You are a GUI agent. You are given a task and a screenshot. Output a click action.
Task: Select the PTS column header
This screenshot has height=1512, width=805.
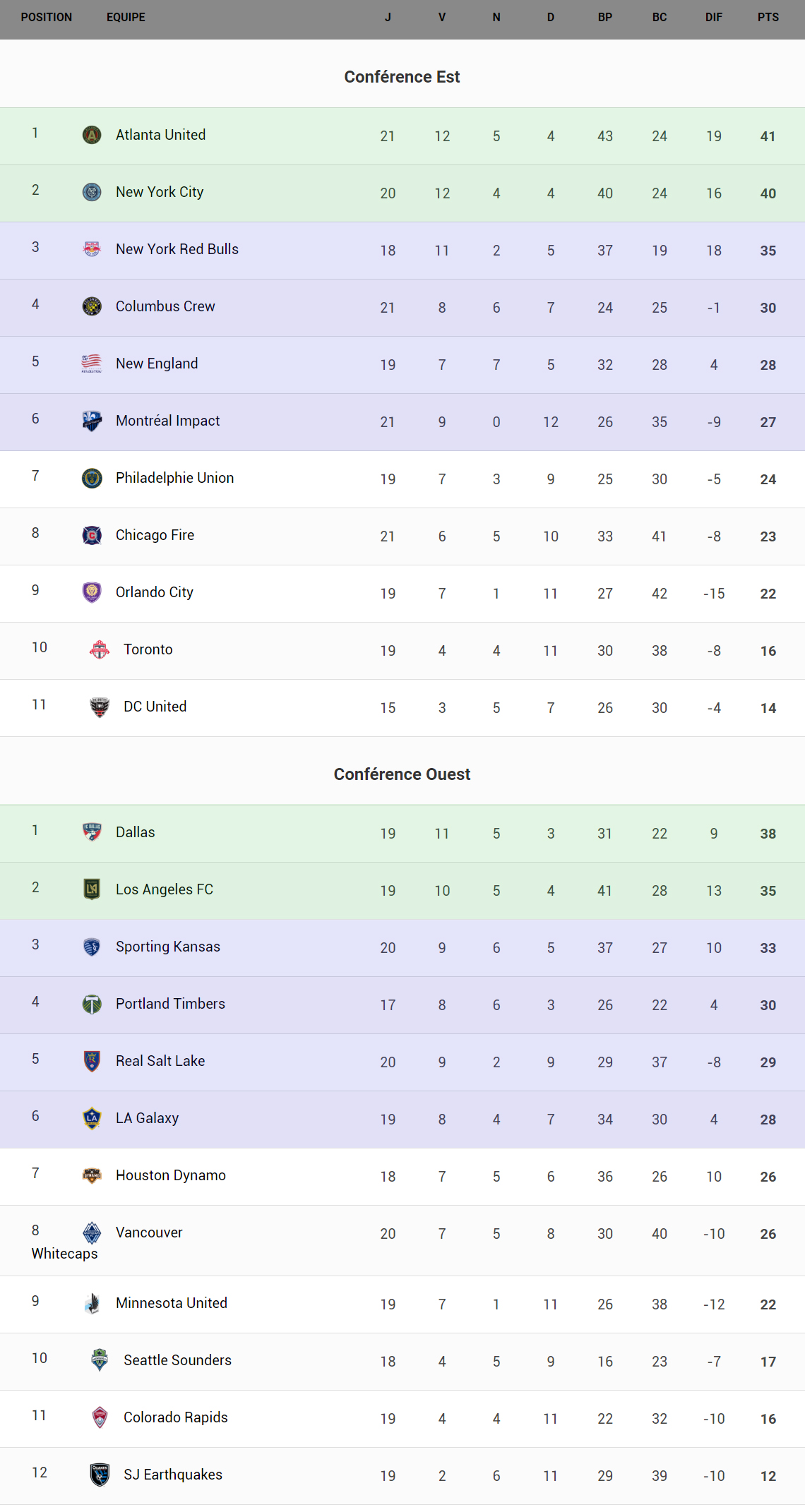point(768,17)
